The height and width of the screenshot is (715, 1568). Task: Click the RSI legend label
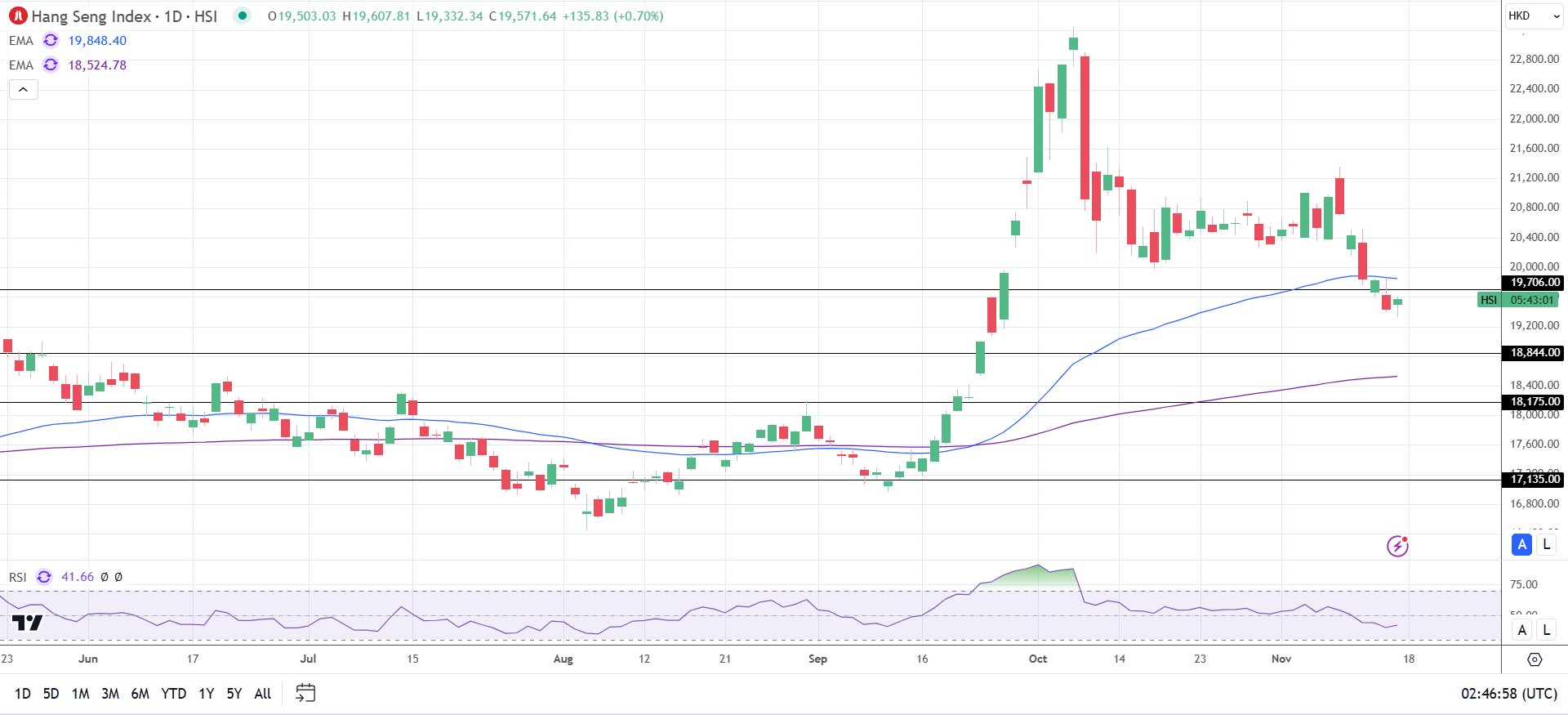coord(18,577)
